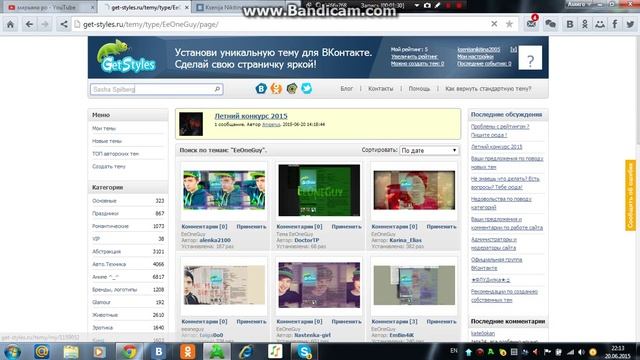This screenshot has width=640, height=360.
Task: Stop page loading with the X icon
Action: pos(494,24)
